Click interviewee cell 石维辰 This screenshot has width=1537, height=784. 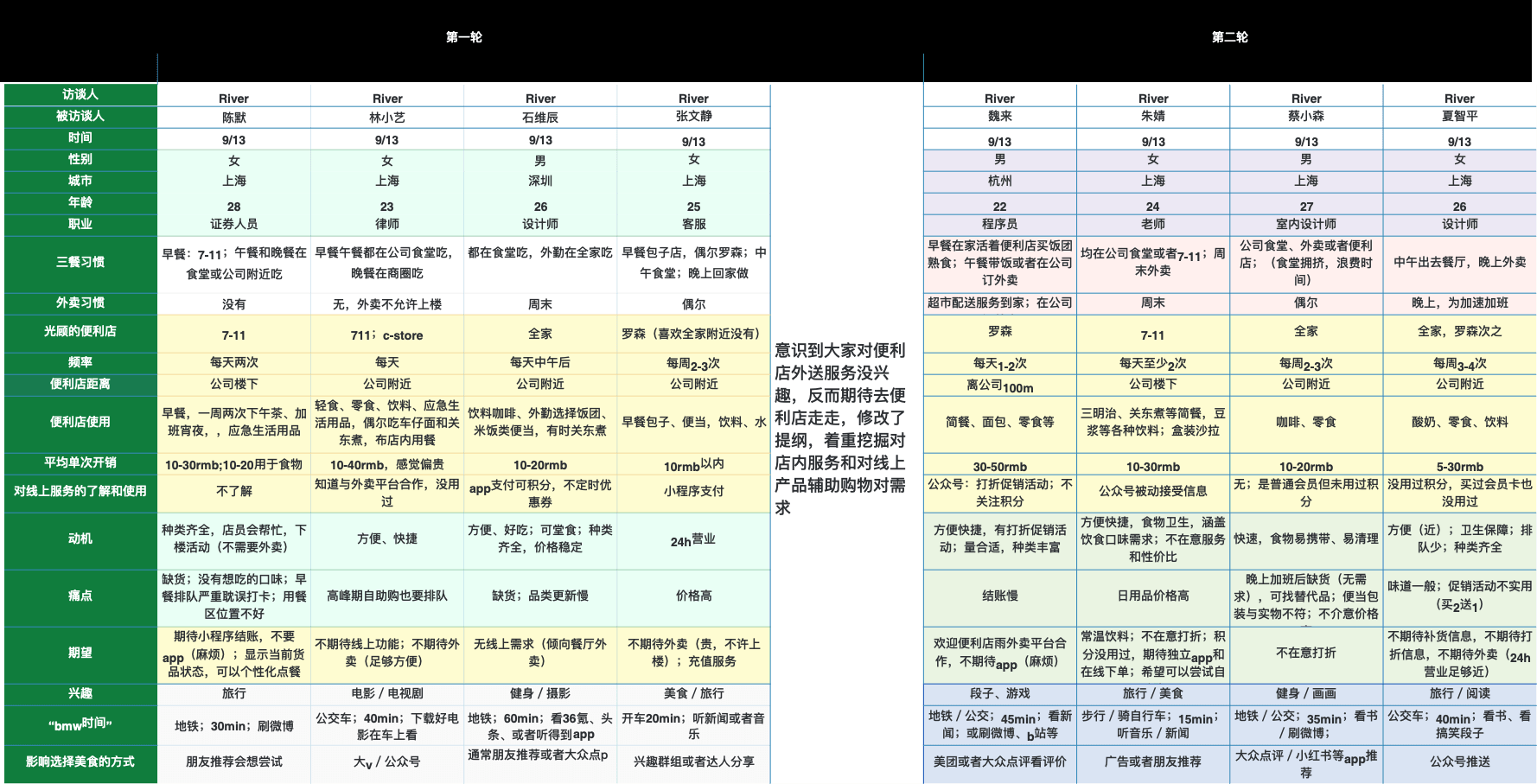click(x=540, y=117)
